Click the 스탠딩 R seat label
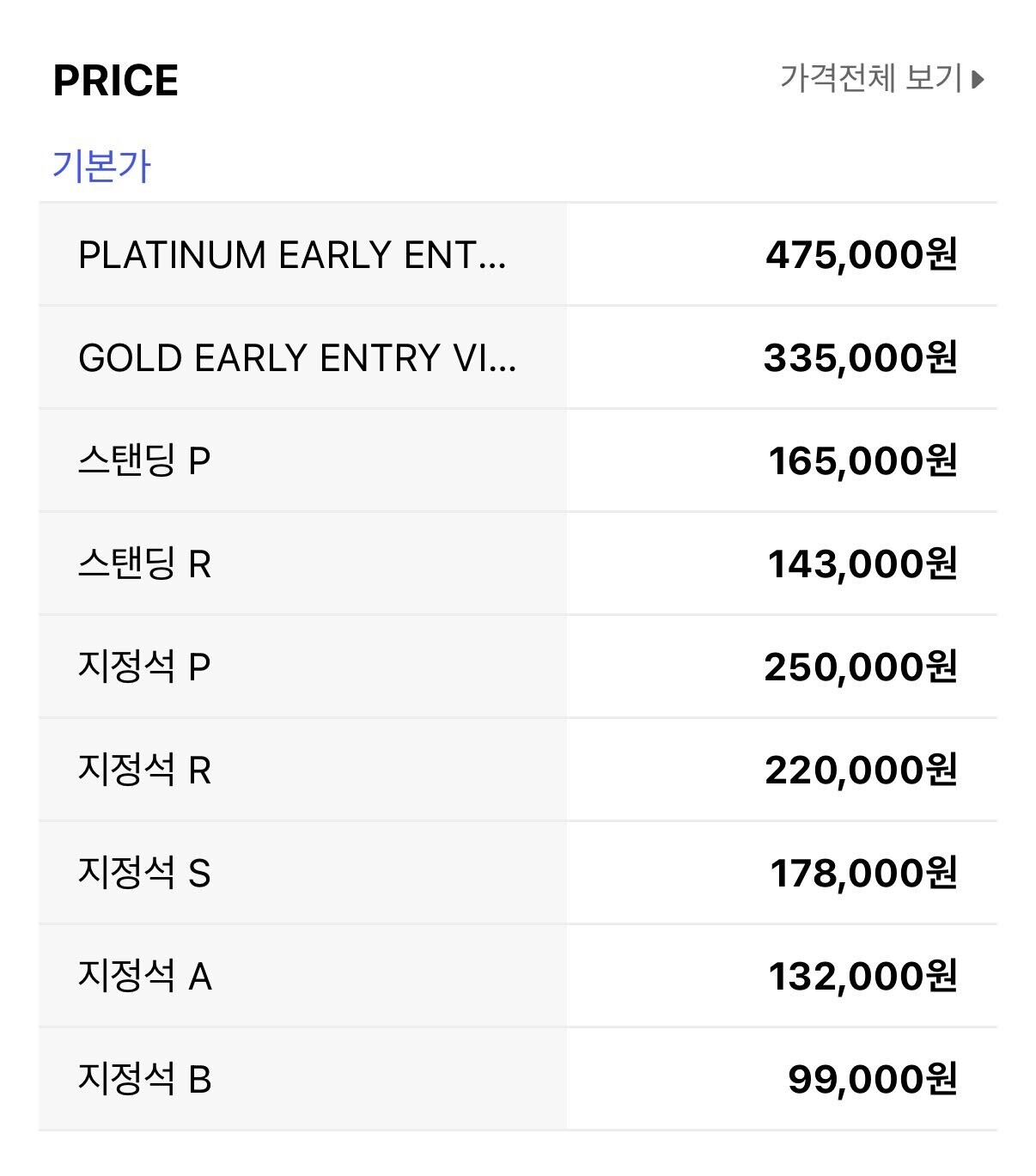The width and height of the screenshot is (1036, 1176). click(144, 564)
